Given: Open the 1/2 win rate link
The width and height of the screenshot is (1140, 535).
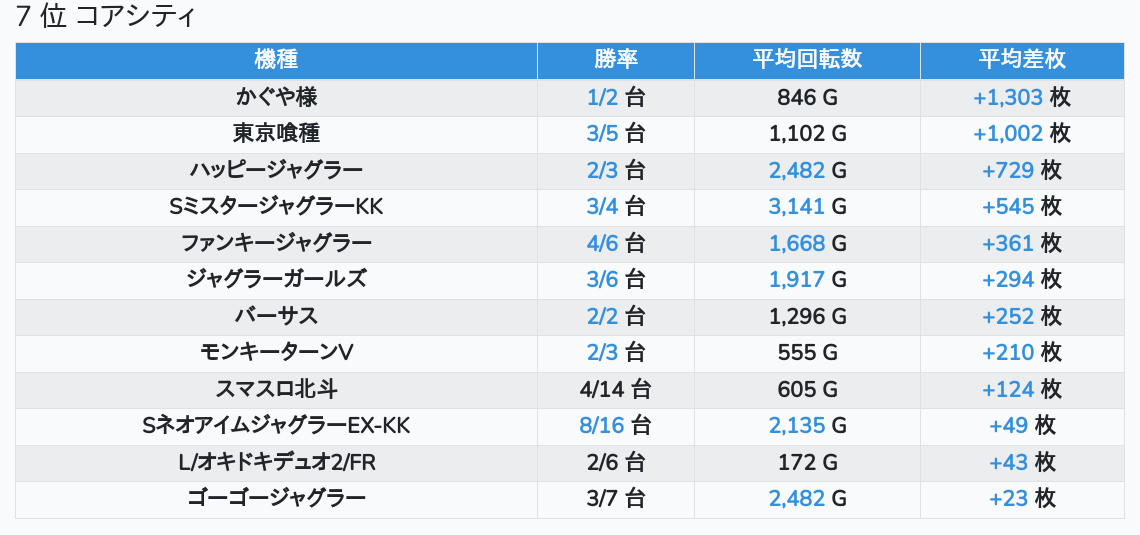Looking at the screenshot, I should pyautogui.click(x=603, y=97).
